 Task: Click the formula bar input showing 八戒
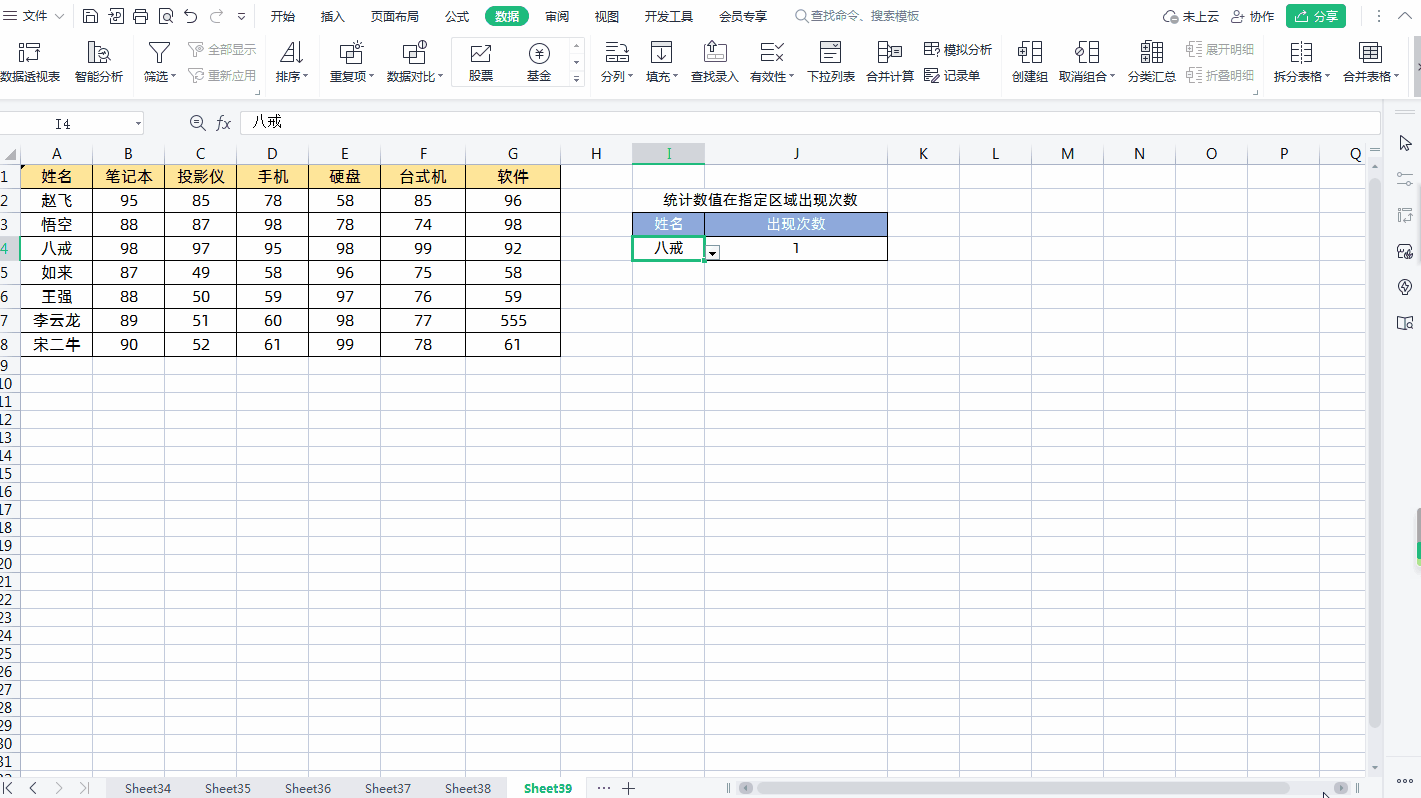(x=809, y=122)
